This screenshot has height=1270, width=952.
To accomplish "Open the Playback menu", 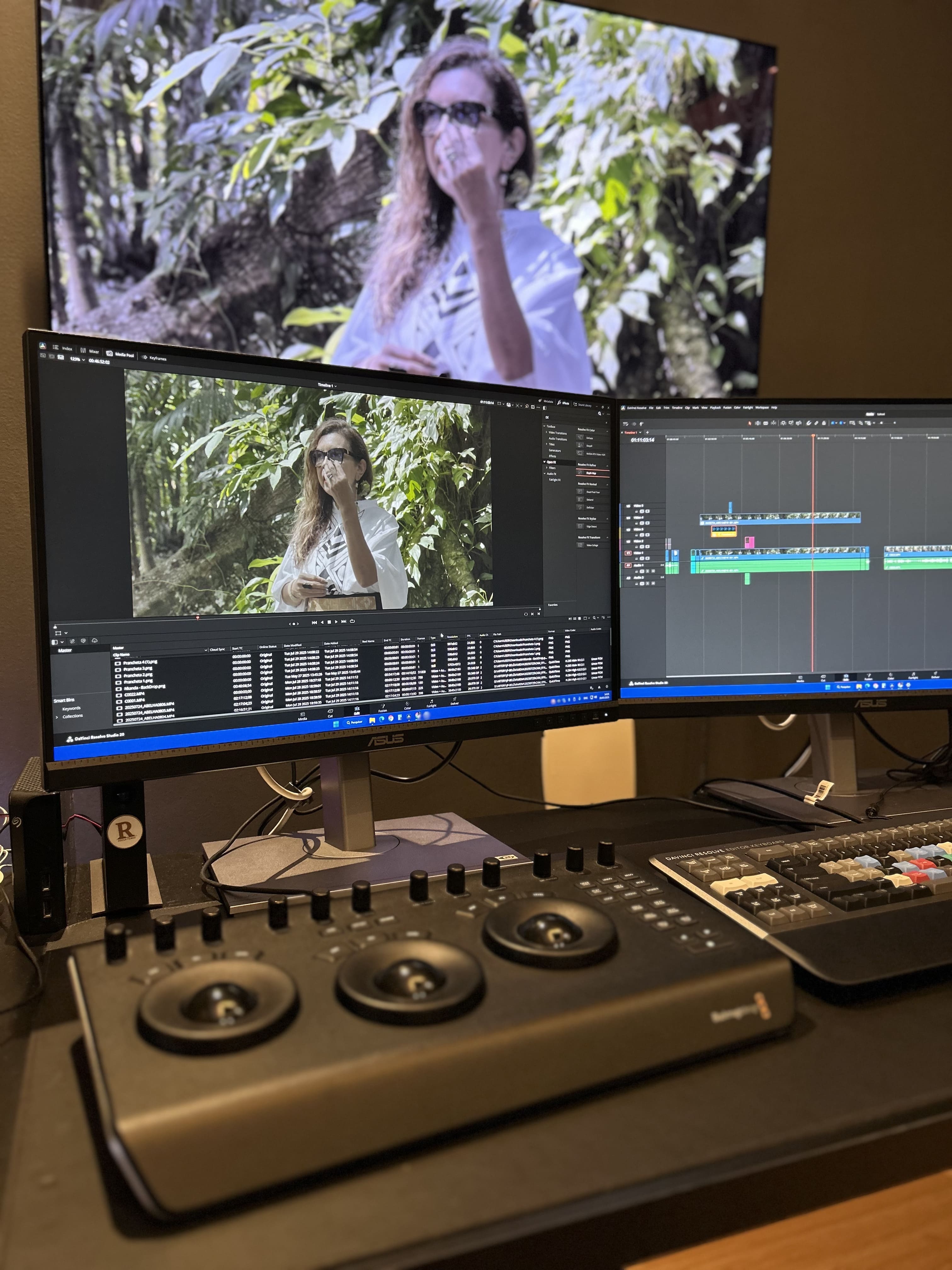I will pos(715,408).
